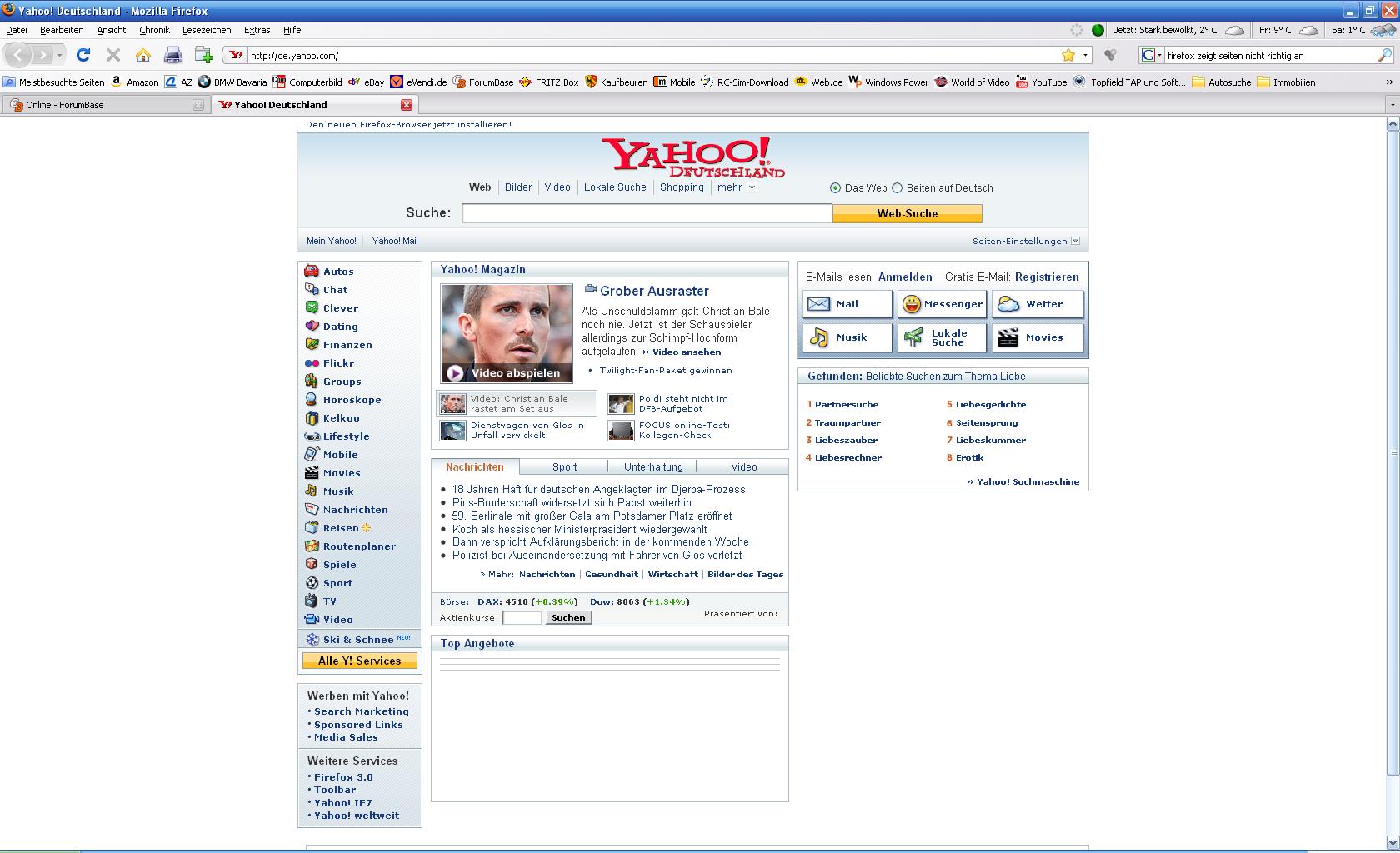The width and height of the screenshot is (1400, 853).
Task: Go back using the back arrow button
Action: click(x=19, y=55)
